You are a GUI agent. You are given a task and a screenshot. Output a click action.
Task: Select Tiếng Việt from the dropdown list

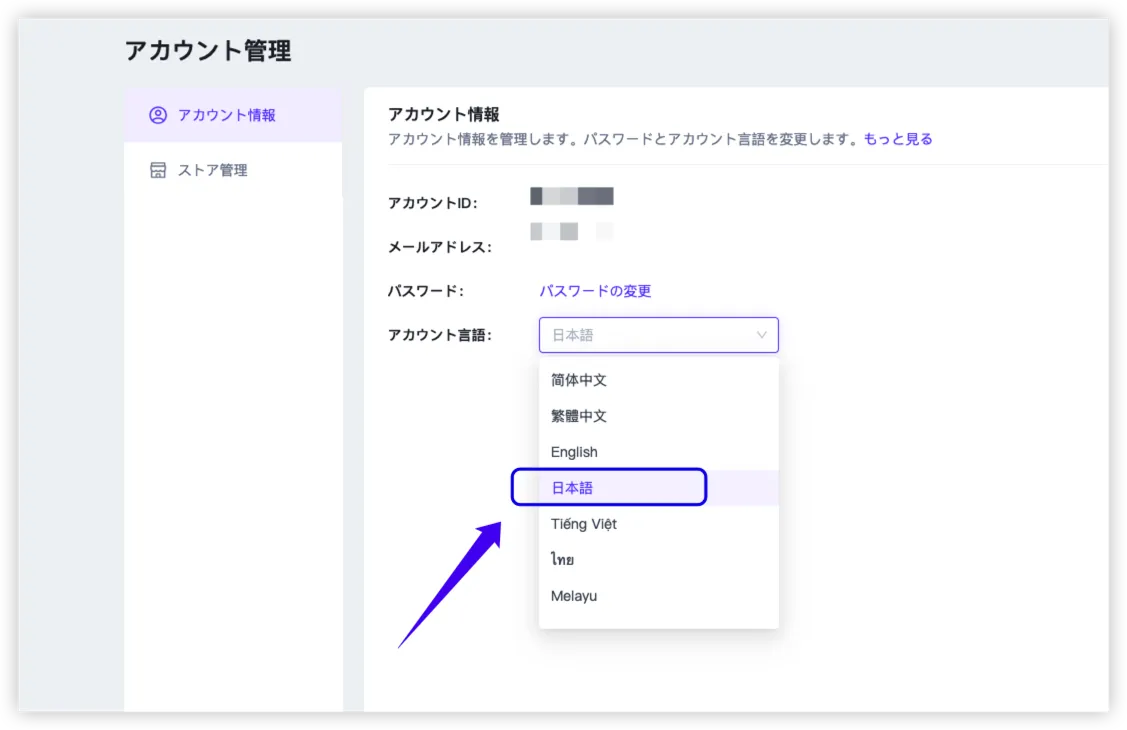pyautogui.click(x=584, y=524)
